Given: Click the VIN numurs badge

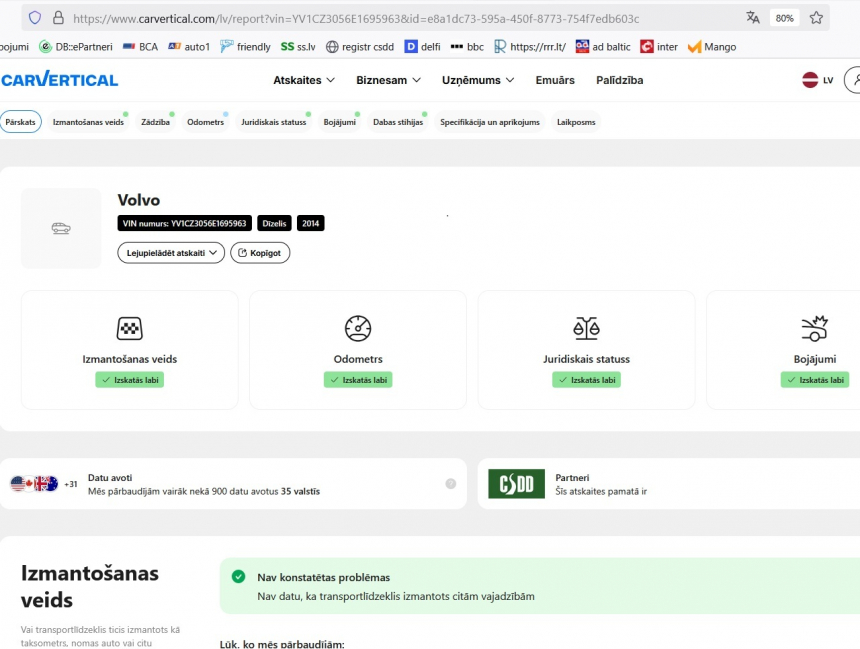Looking at the screenshot, I should (x=184, y=223).
